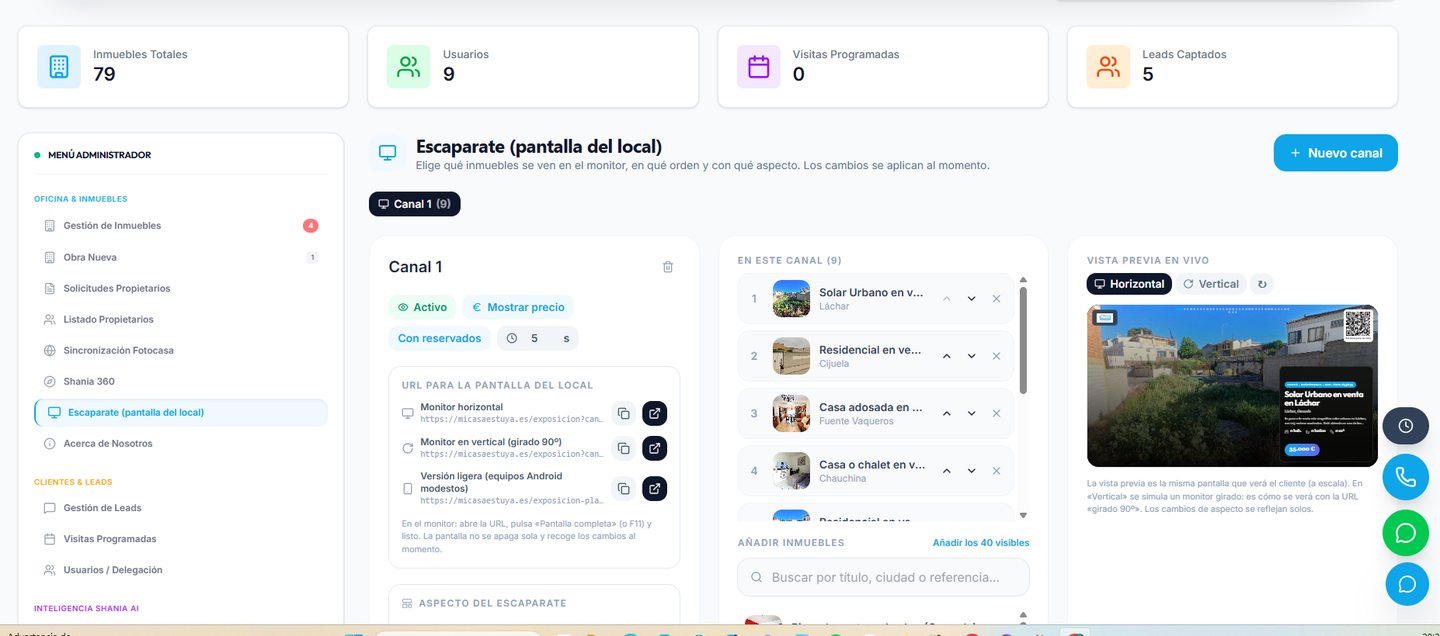Open the Usuarios / Delegación menu item
Viewport: 1440px width, 636px height.
tap(181, 570)
